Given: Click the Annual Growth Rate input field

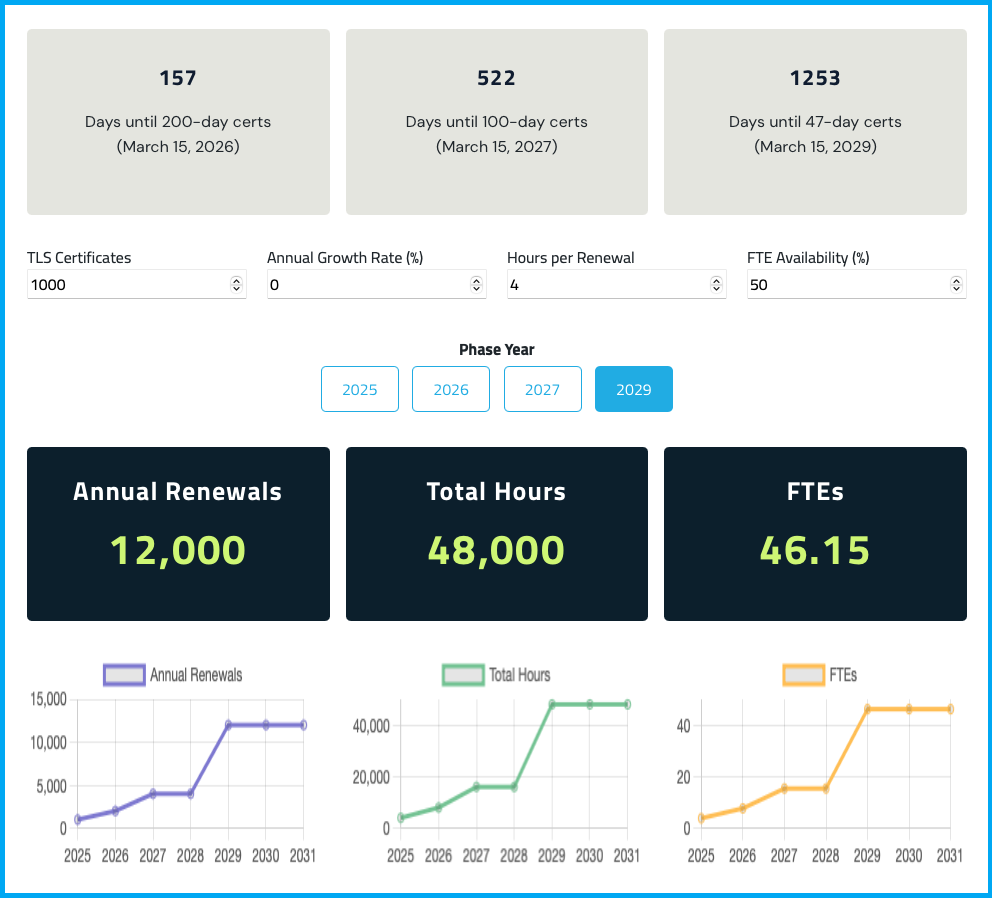Looking at the screenshot, I should pyautogui.click(x=365, y=285).
